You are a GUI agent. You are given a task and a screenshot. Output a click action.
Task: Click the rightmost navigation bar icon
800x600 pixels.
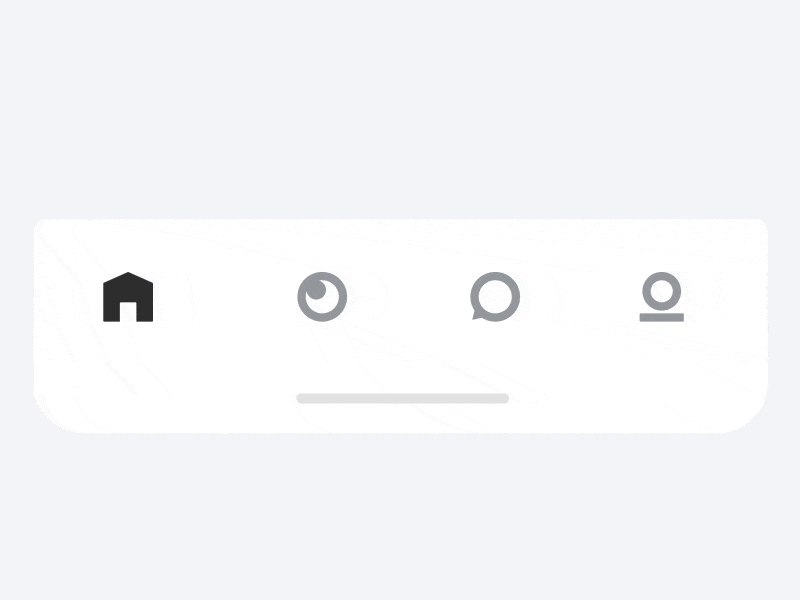(x=662, y=297)
